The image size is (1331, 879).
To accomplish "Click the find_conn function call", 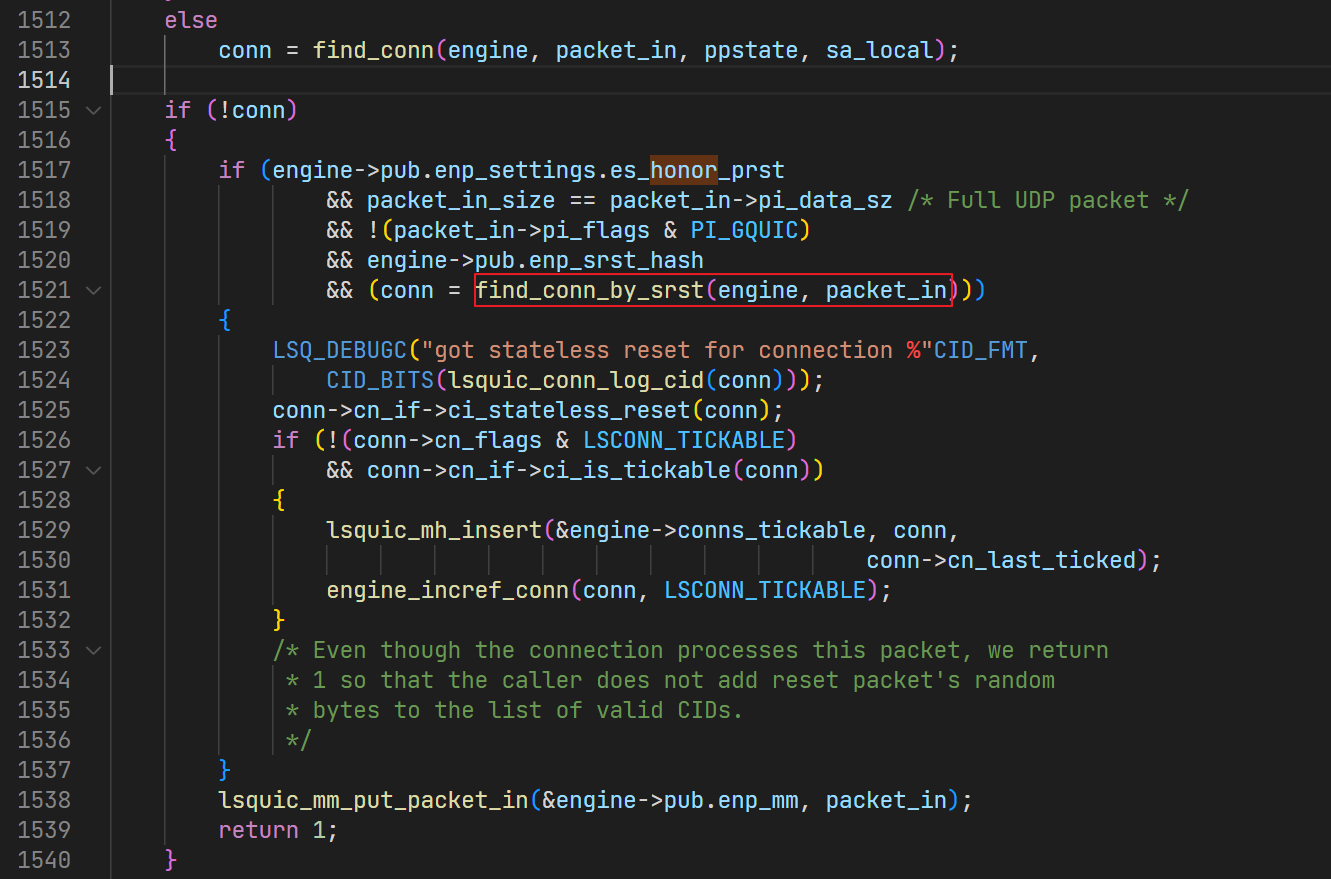I will tap(373, 50).
